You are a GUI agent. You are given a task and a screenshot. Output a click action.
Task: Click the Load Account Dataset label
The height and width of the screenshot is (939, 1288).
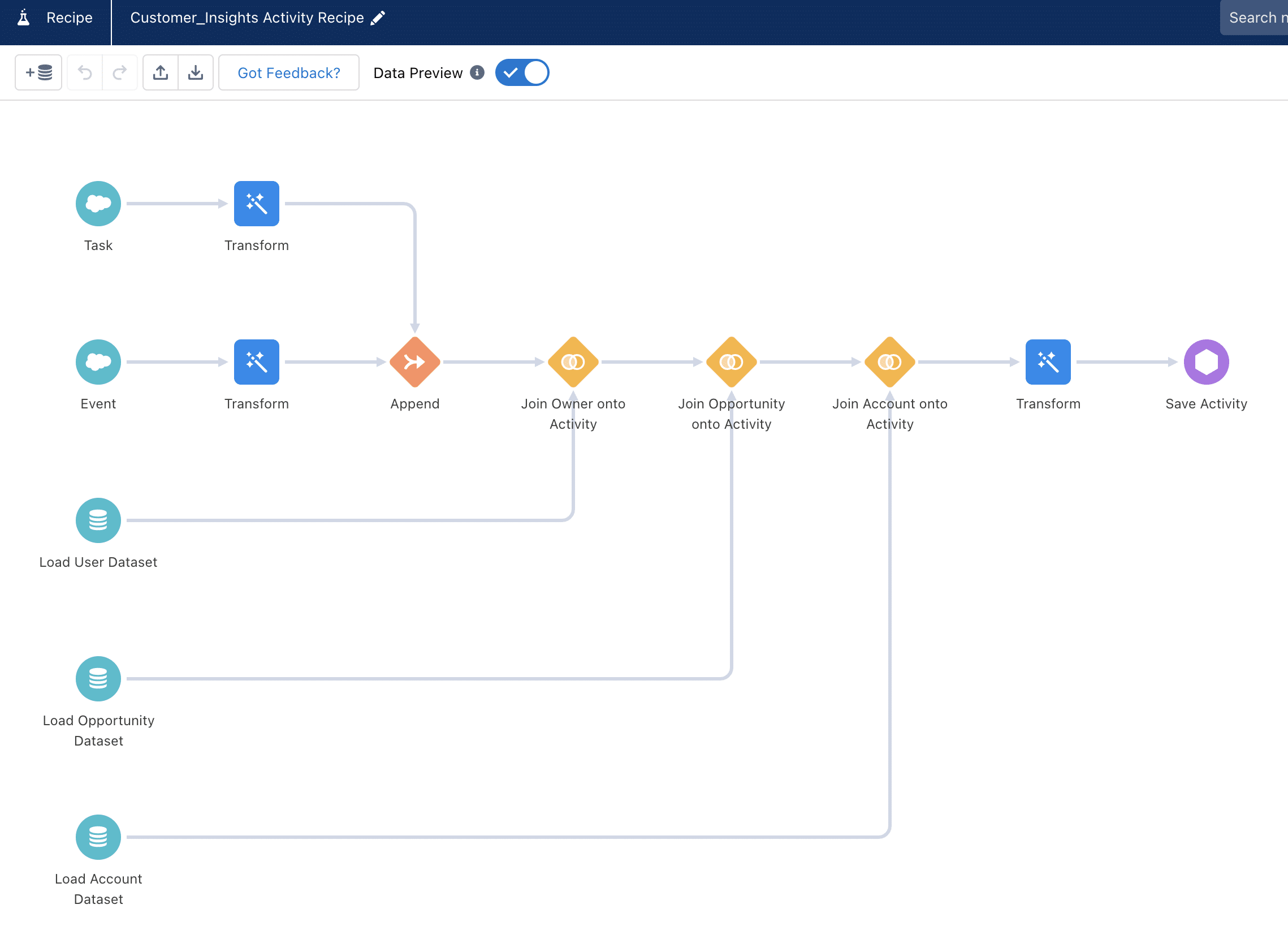click(98, 889)
